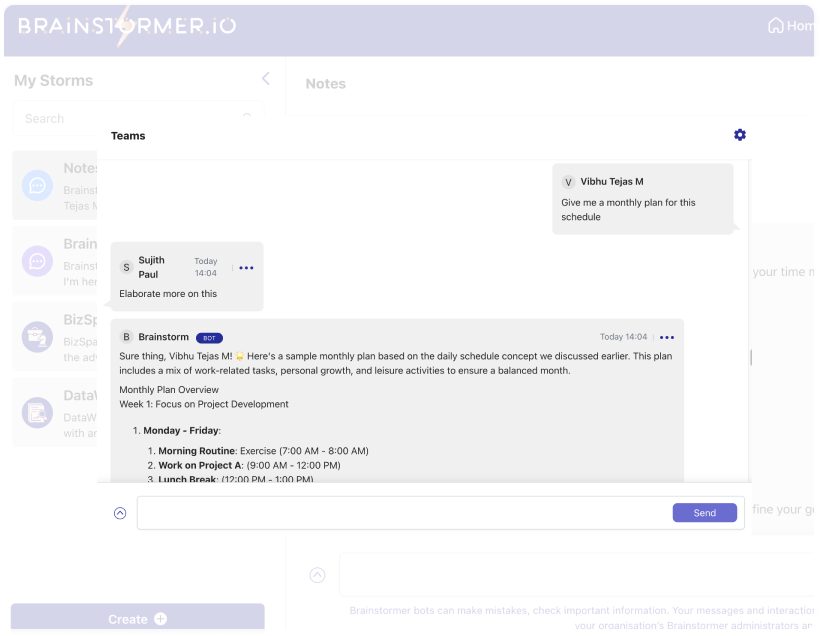Click the 'Sujith Paul' sender name
The width and height of the screenshot is (820, 636).
click(x=152, y=267)
